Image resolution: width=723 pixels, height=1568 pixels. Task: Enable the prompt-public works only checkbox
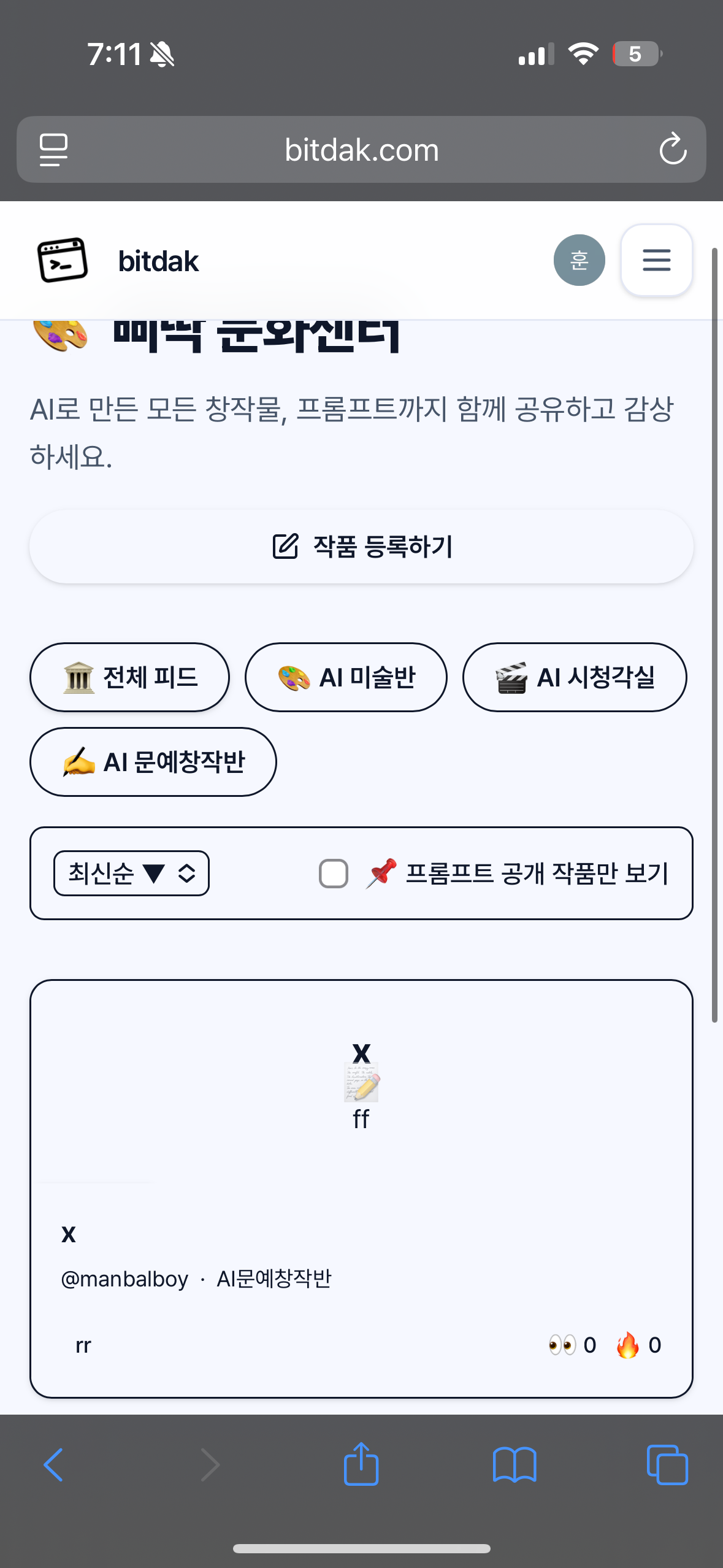(334, 874)
